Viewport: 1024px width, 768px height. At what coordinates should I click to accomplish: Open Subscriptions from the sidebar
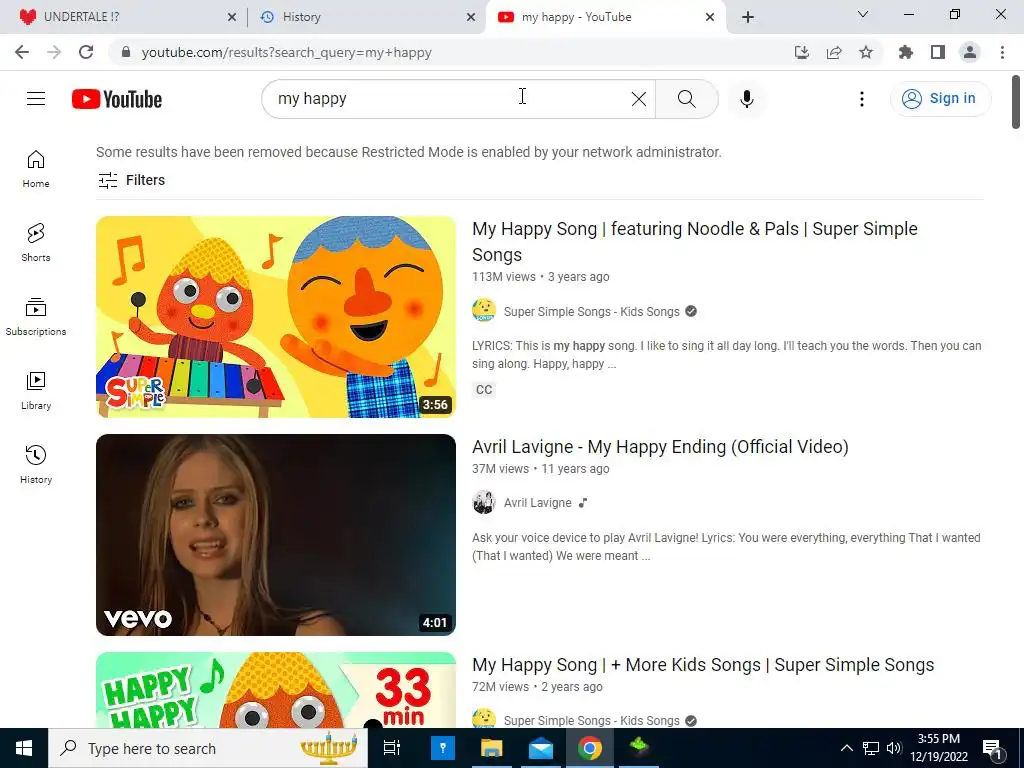pos(36,317)
